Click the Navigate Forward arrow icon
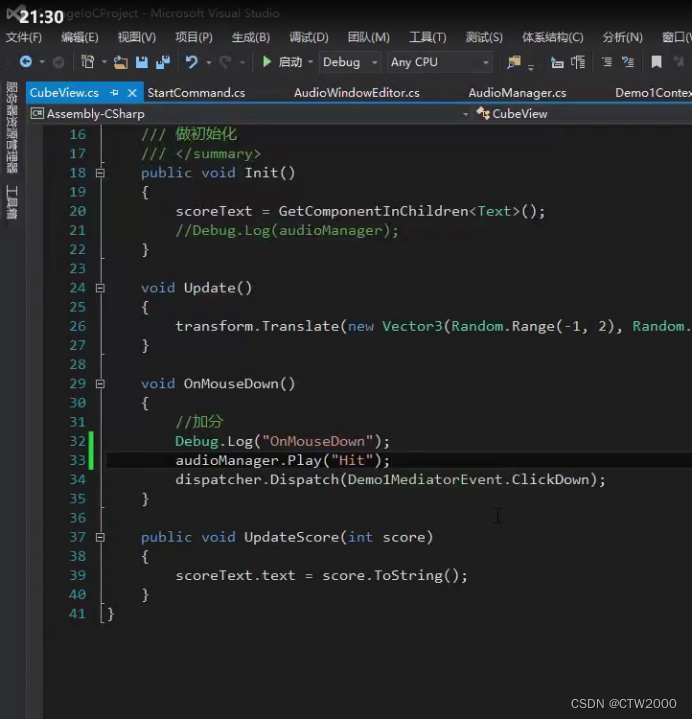693x719 pixels. [58, 62]
